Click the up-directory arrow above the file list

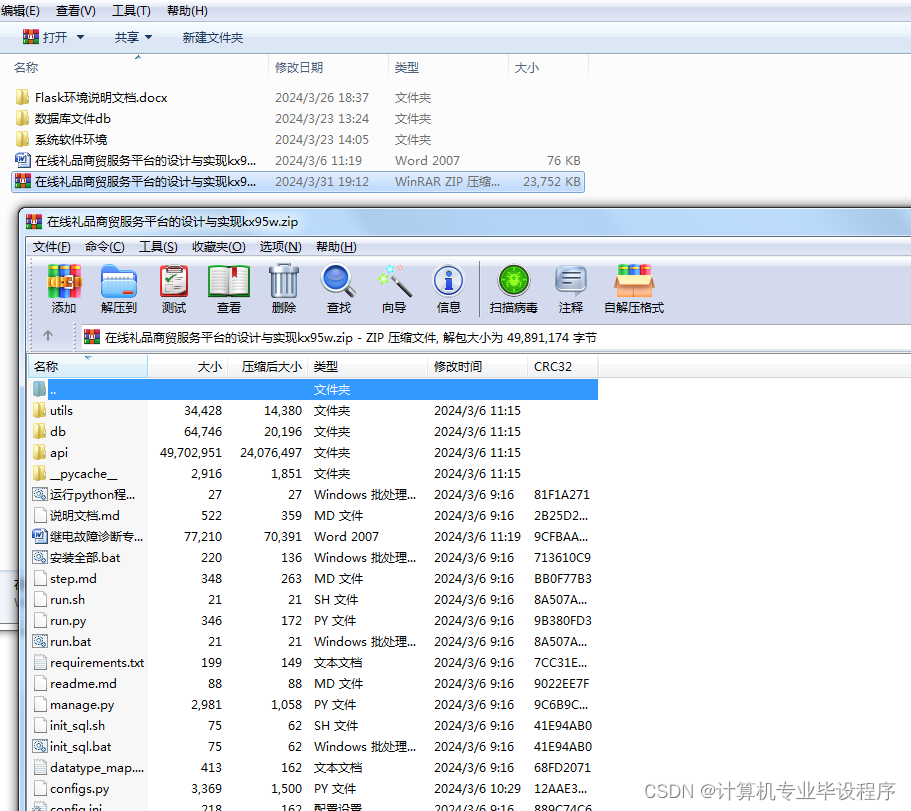point(49,337)
